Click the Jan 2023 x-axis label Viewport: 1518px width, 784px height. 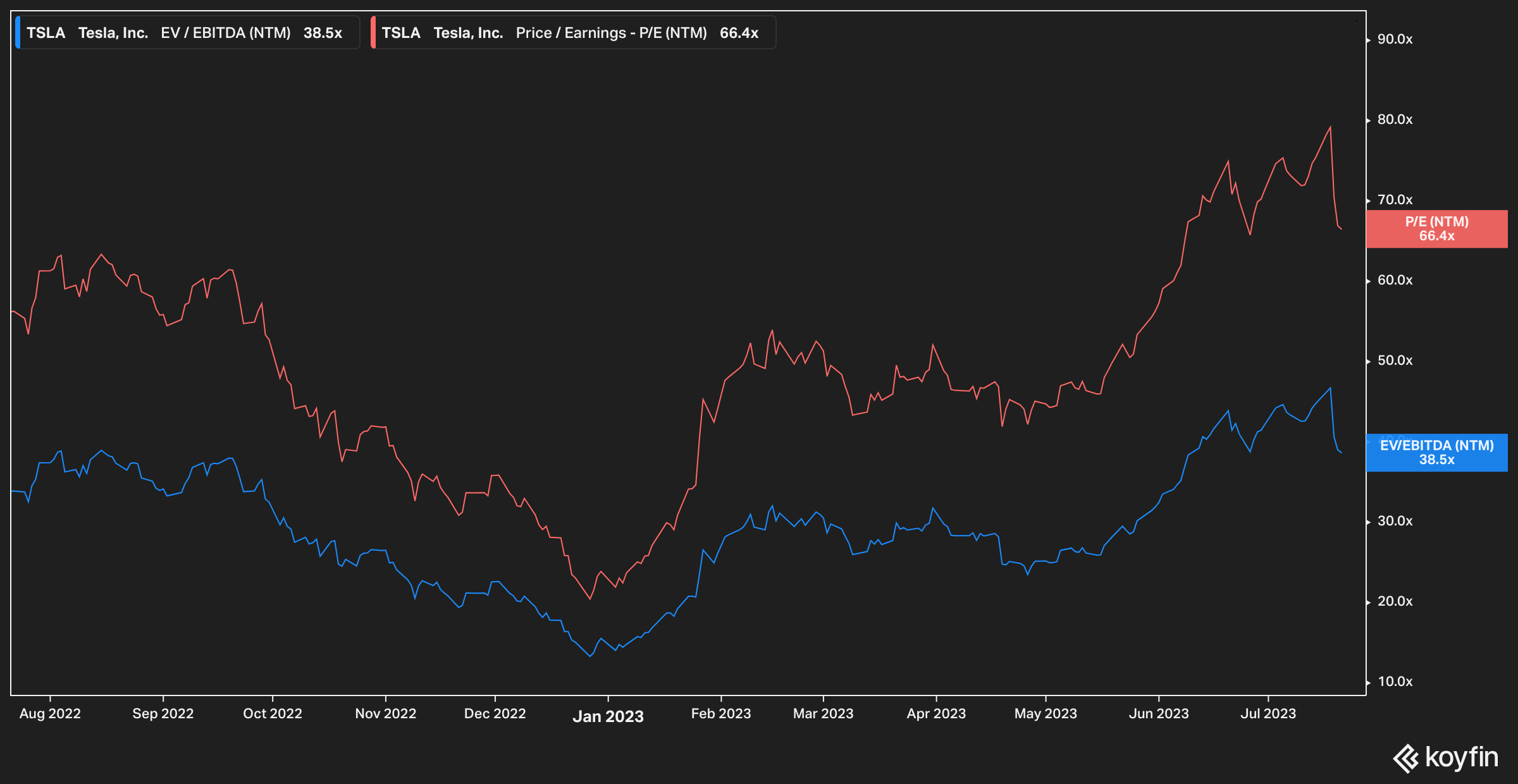click(x=608, y=716)
